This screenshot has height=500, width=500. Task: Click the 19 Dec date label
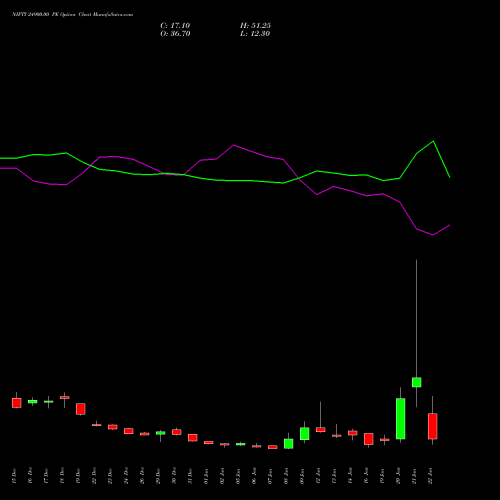[78, 476]
